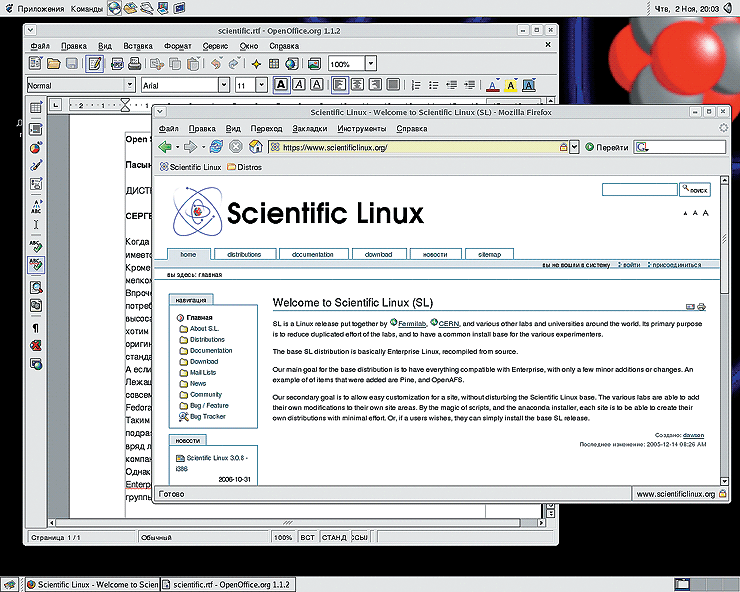Click website search input field

tap(639, 190)
